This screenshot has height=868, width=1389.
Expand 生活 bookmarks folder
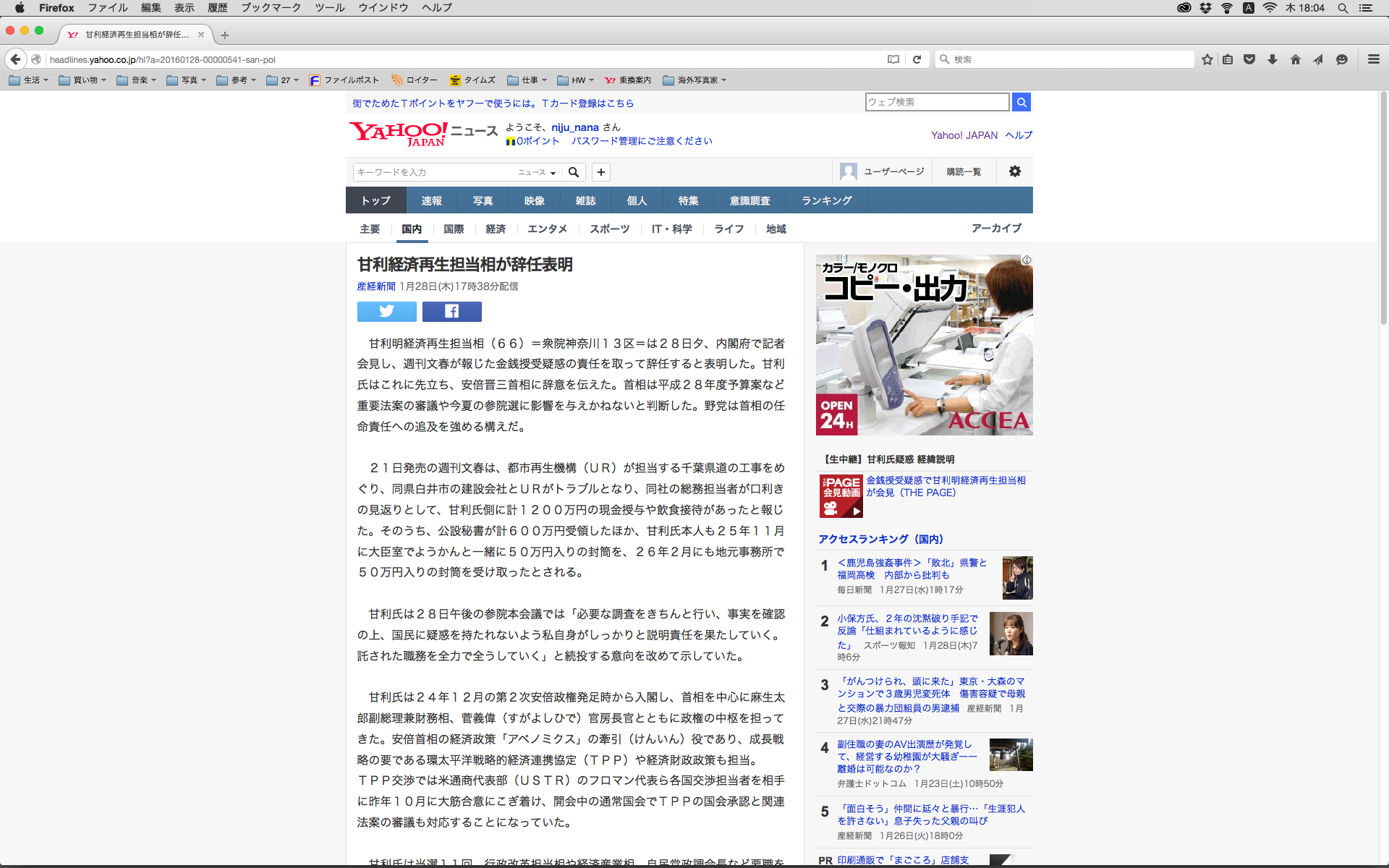[29, 80]
